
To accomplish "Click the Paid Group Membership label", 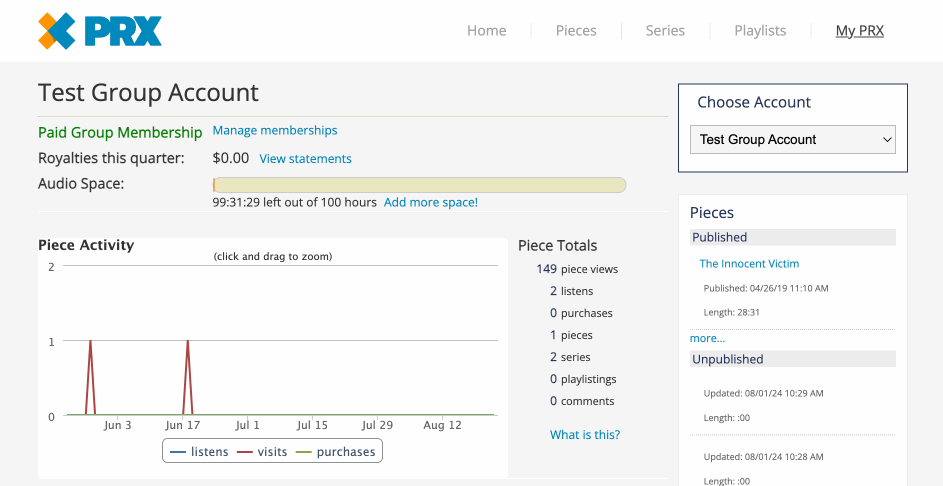I will click(120, 132).
